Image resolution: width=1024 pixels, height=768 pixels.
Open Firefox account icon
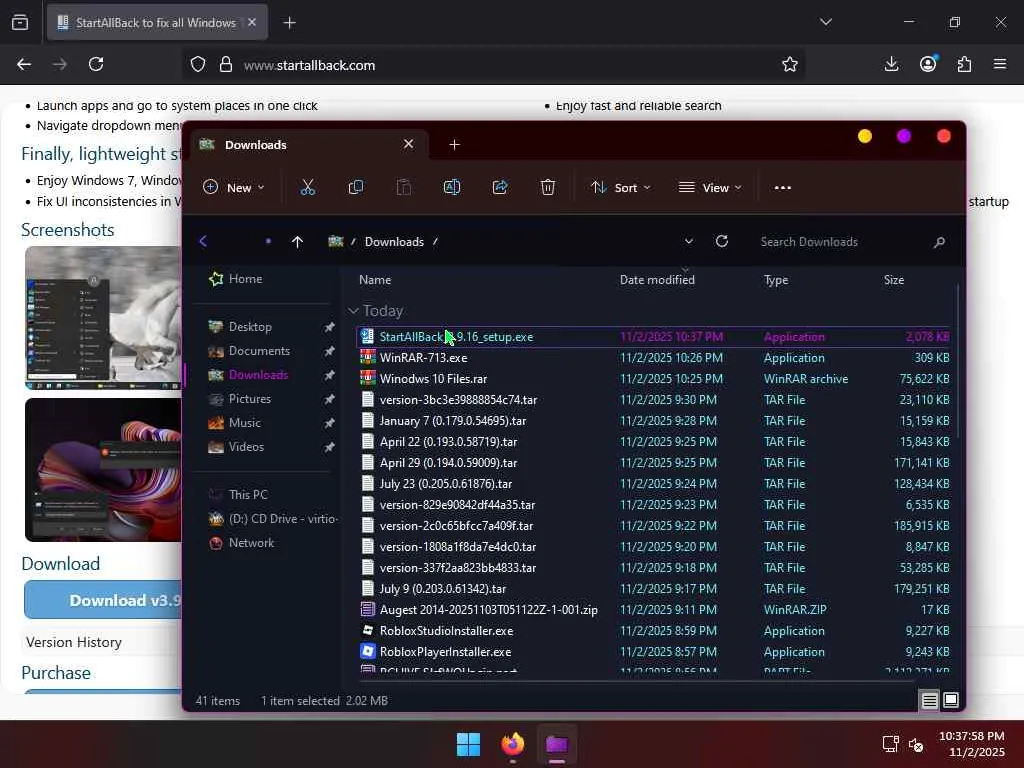[x=928, y=64]
